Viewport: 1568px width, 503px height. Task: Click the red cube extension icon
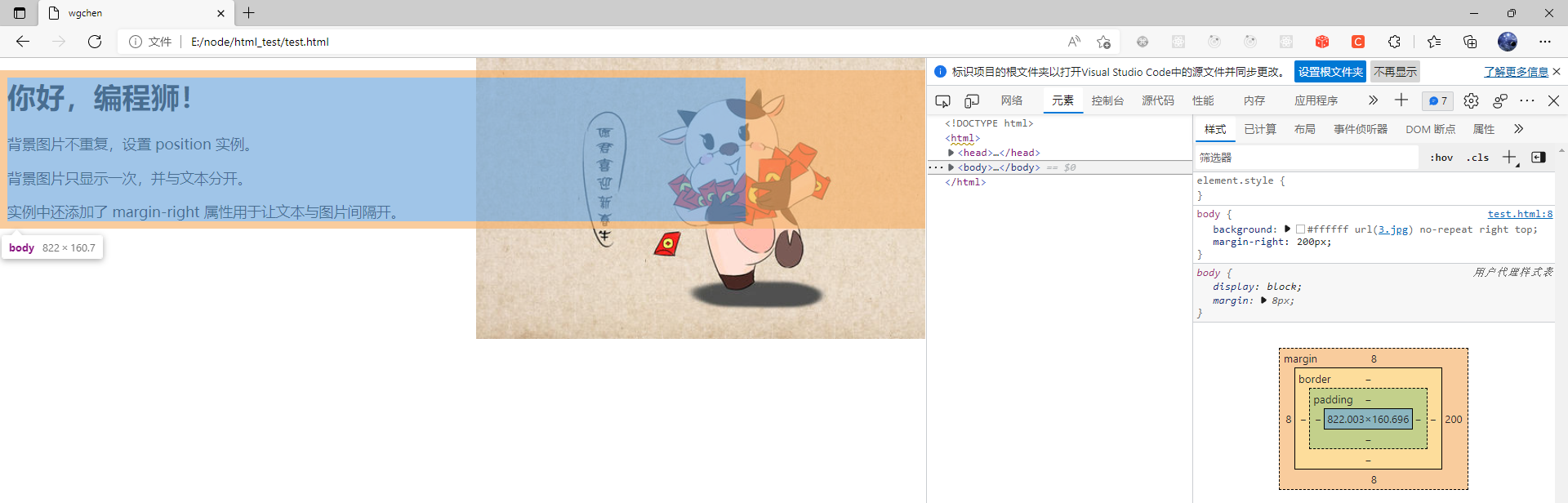(1322, 42)
